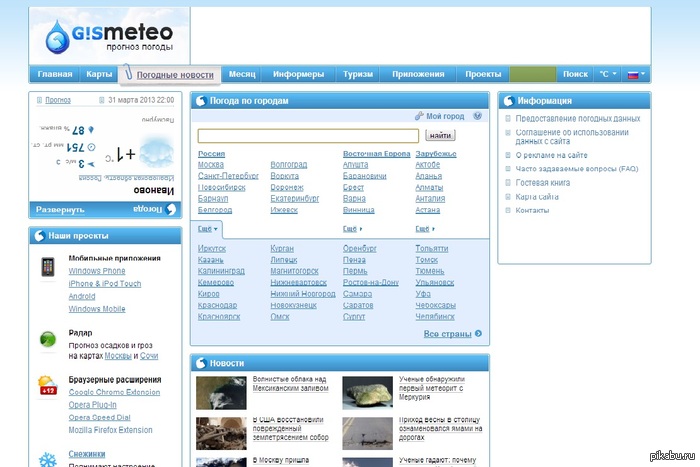Image resolution: width=700 pixels, height=467 pixels.
Task: Open the Москва city link
Action: 211,165
